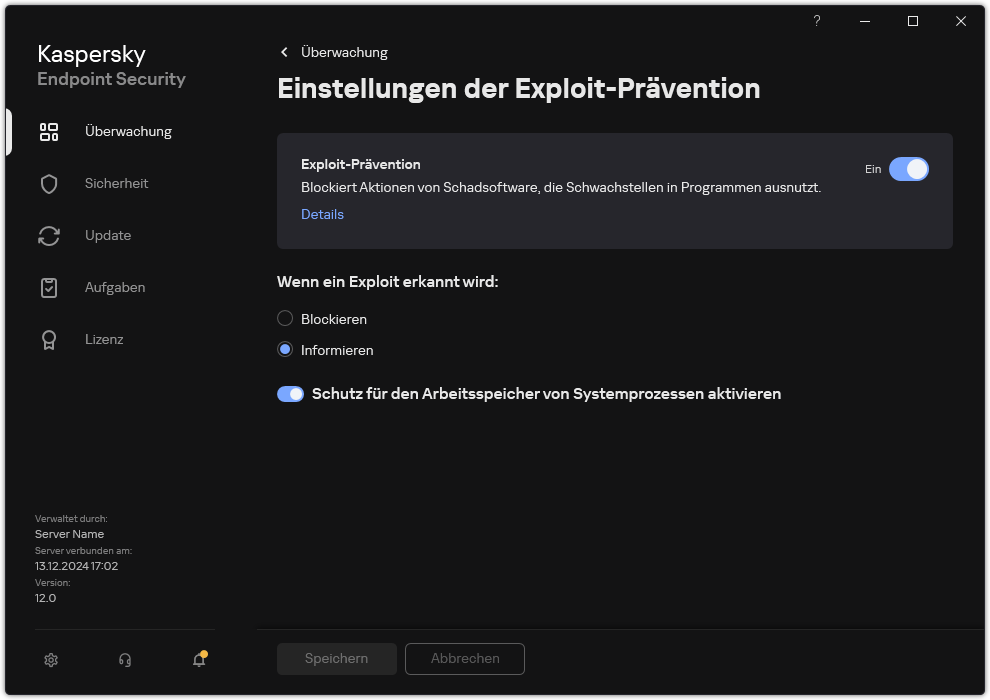Open the Überwachung monitoring section
Image resolution: width=990 pixels, height=700 pixels.
click(128, 131)
